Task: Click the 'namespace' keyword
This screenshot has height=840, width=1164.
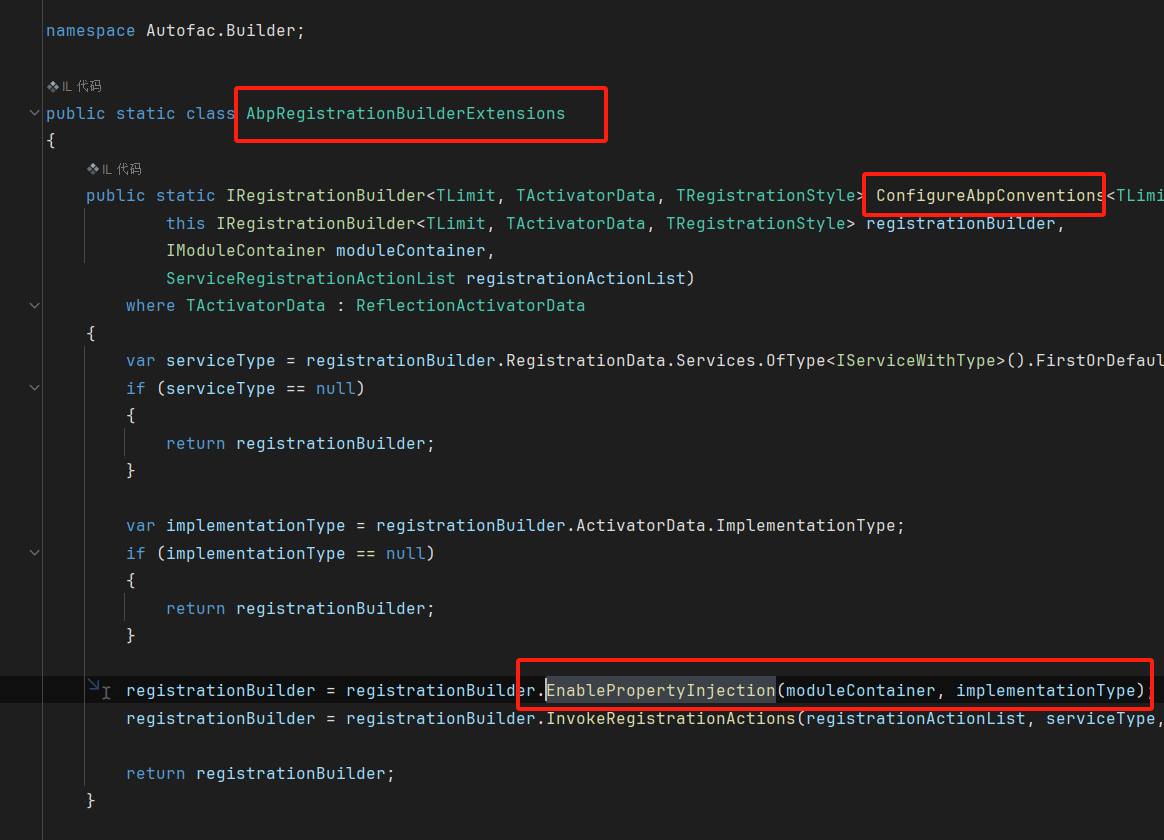Action: (x=91, y=30)
